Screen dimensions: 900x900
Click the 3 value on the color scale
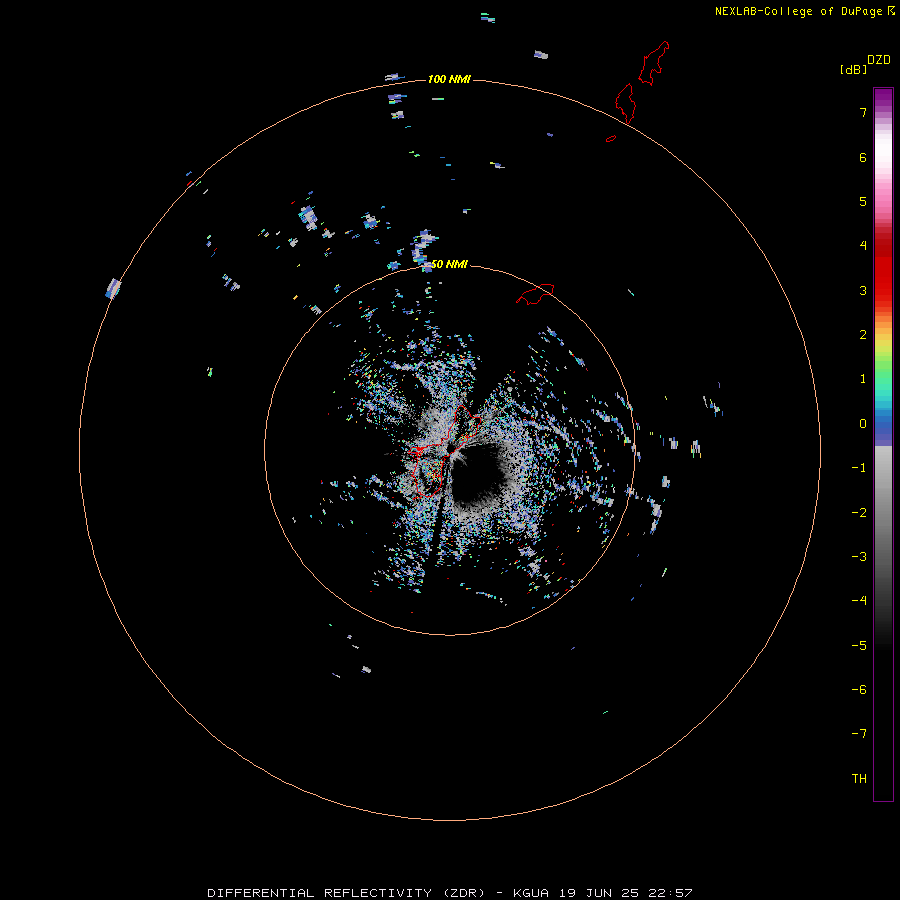coord(863,290)
